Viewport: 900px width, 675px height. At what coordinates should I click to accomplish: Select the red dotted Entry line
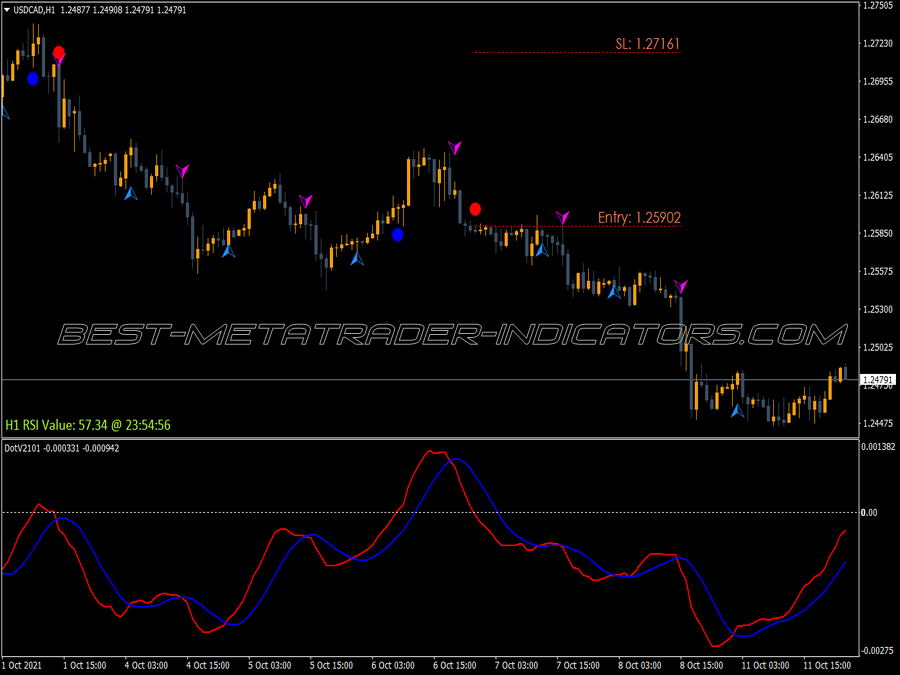click(x=580, y=226)
